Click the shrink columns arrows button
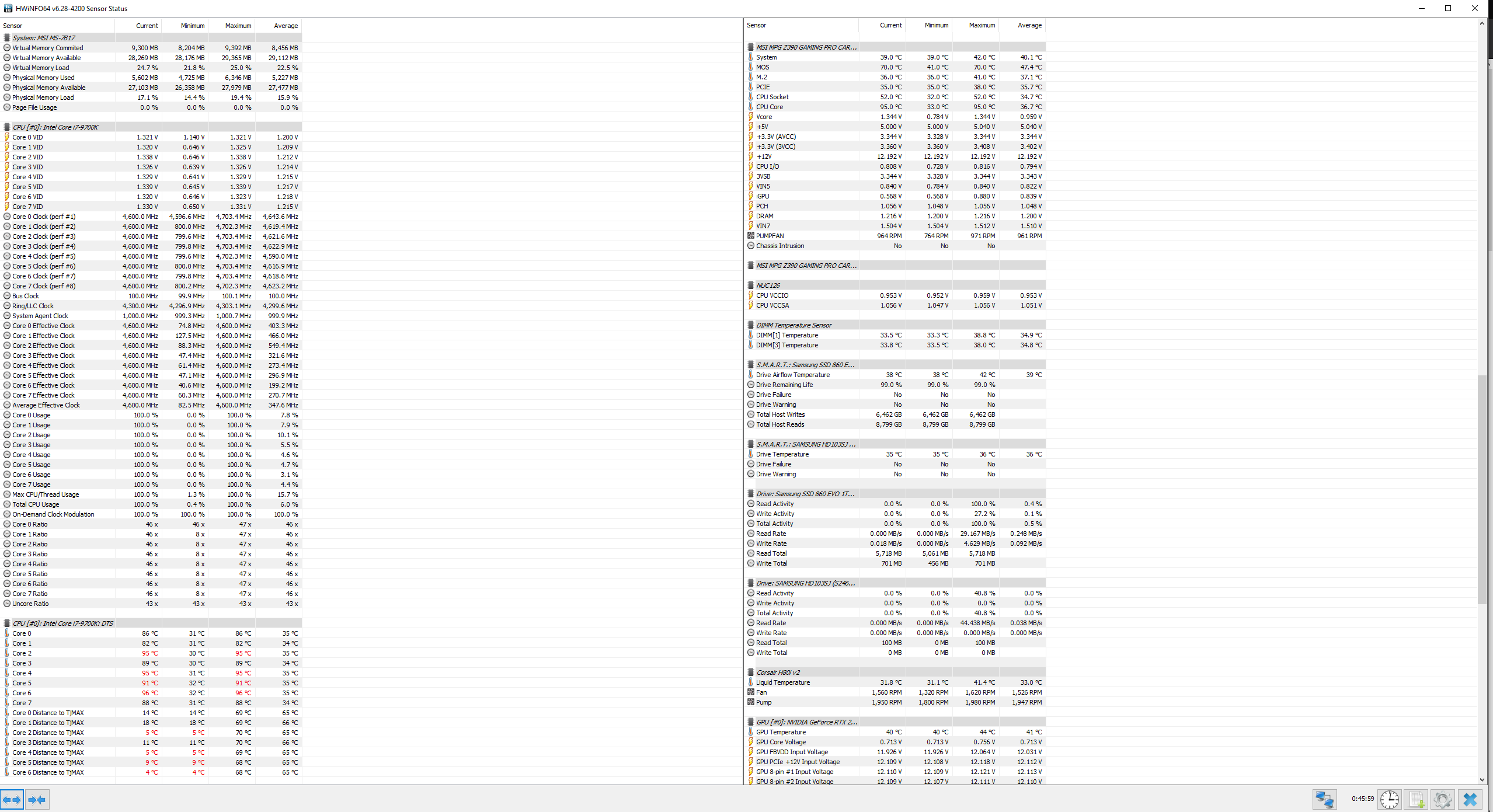The height and width of the screenshot is (812, 1493). [37, 800]
